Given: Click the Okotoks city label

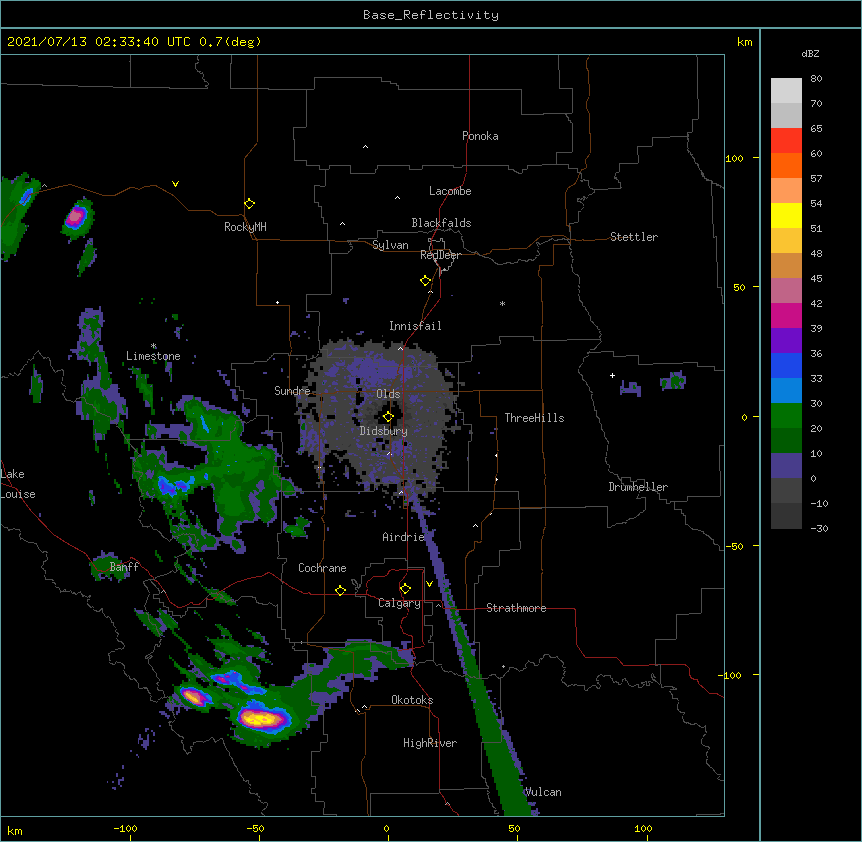Looking at the screenshot, I should point(412,700).
